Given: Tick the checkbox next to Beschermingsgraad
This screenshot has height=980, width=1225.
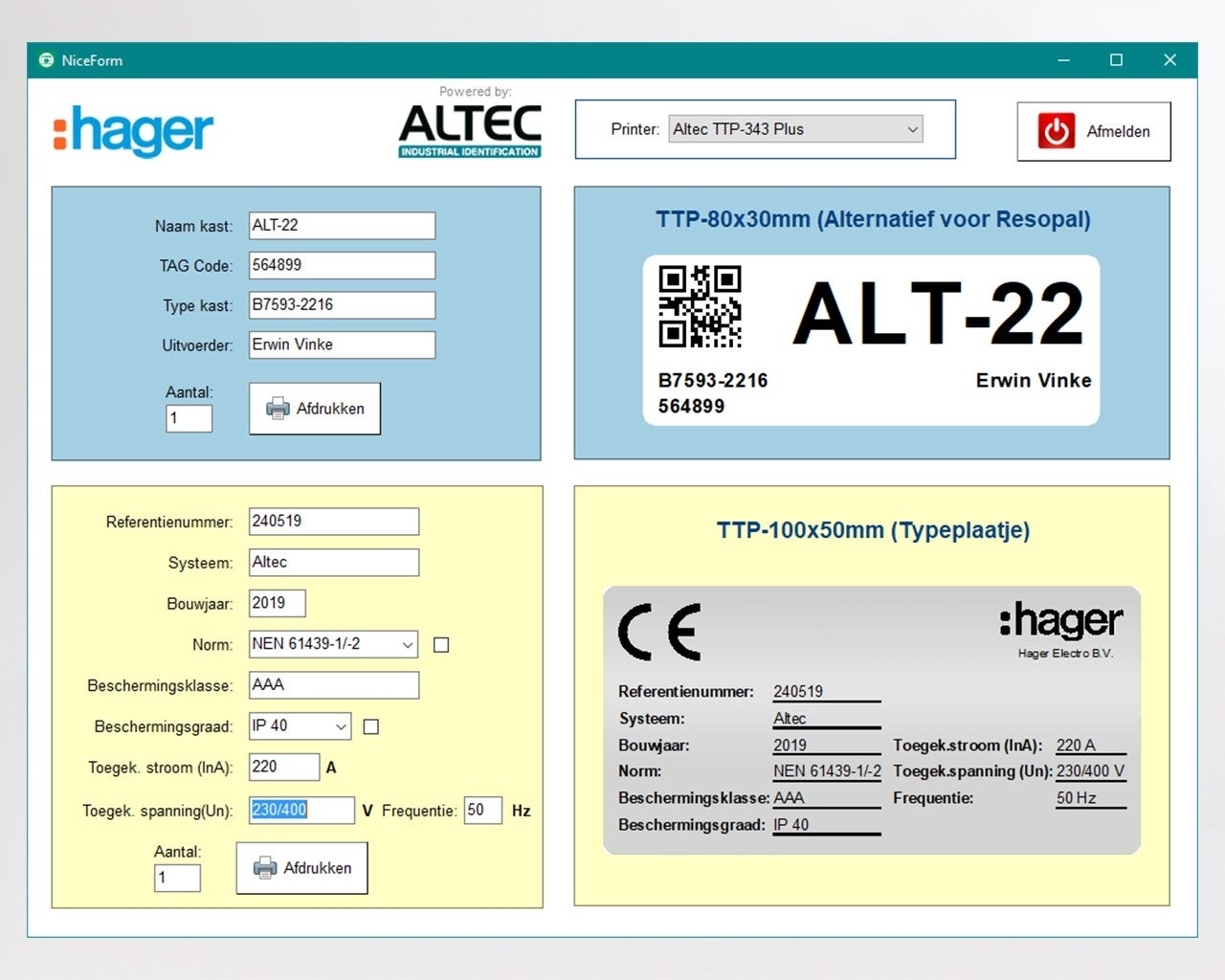Looking at the screenshot, I should coord(371,727).
